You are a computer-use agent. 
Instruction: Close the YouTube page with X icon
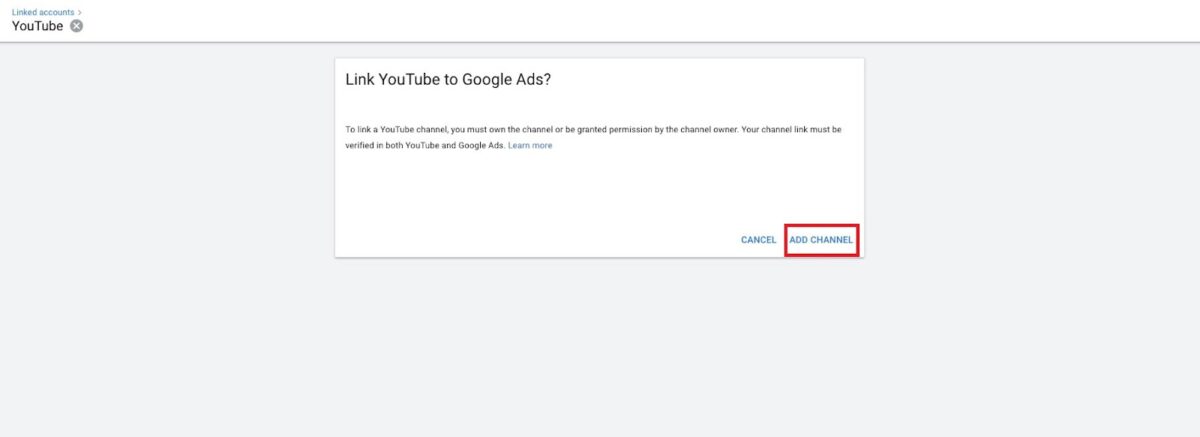77,26
